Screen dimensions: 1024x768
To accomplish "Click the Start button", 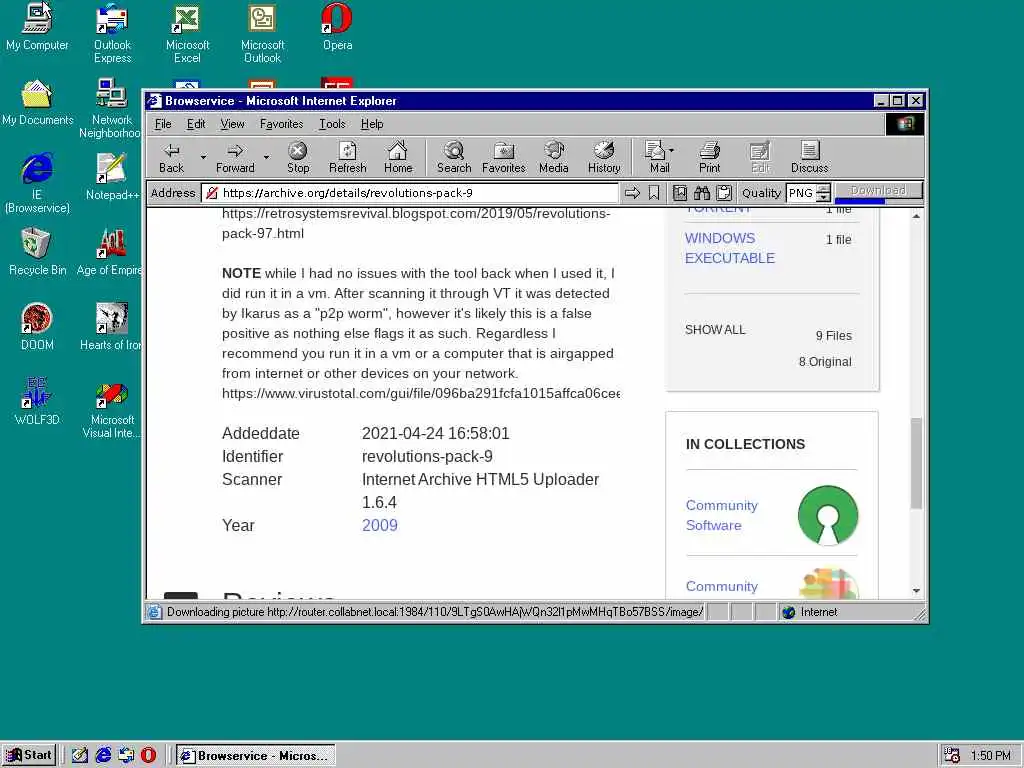I will tap(29, 755).
